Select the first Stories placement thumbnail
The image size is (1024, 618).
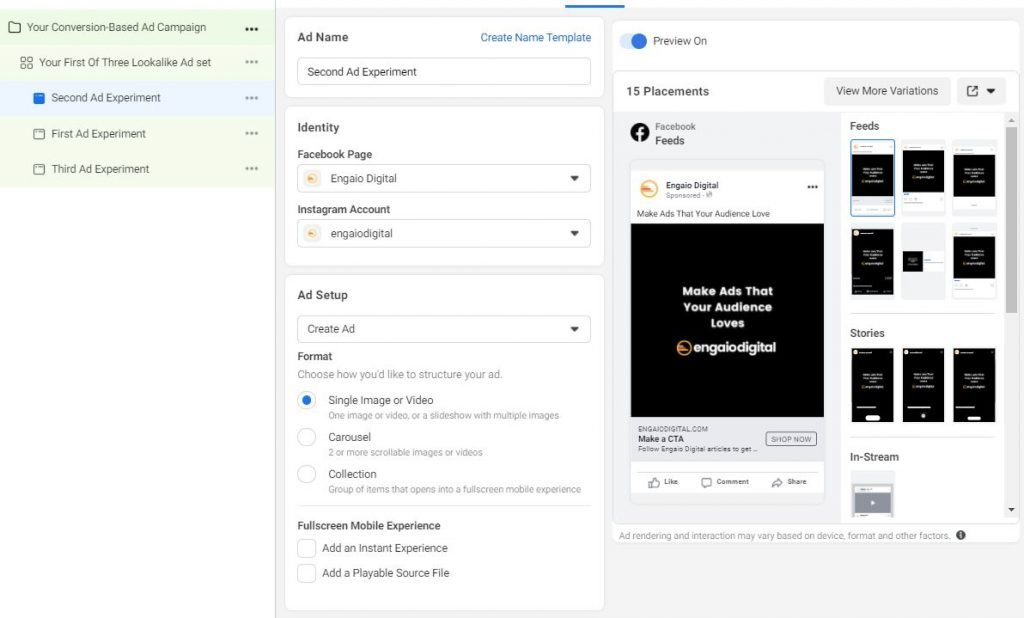(x=872, y=385)
